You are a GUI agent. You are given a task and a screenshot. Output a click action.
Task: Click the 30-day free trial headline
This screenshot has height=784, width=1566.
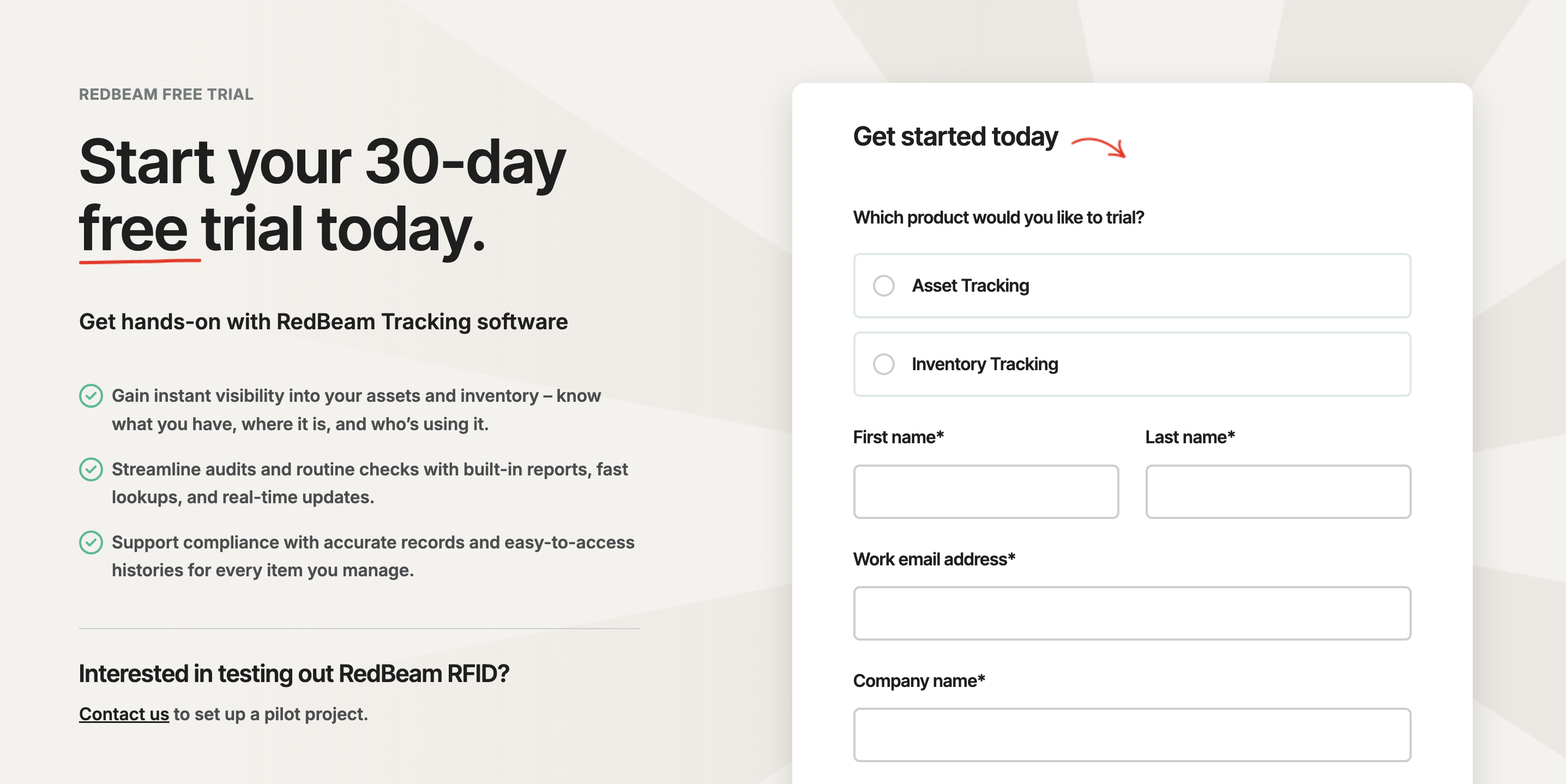[x=322, y=195]
